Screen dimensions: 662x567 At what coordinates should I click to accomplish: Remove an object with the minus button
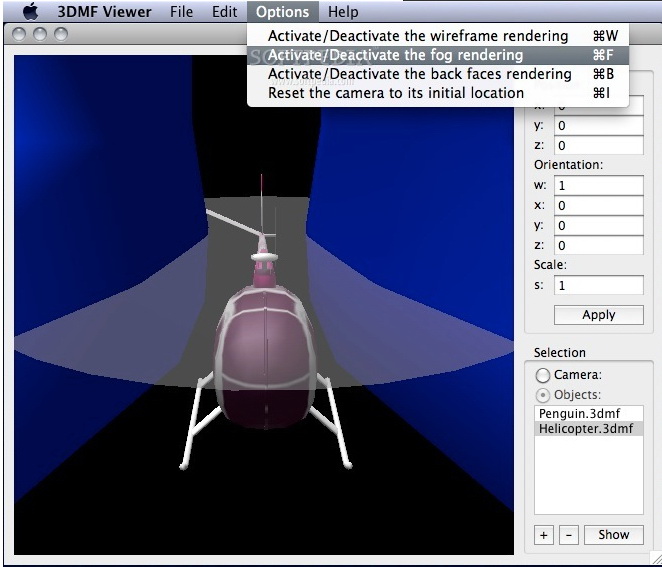click(x=569, y=535)
